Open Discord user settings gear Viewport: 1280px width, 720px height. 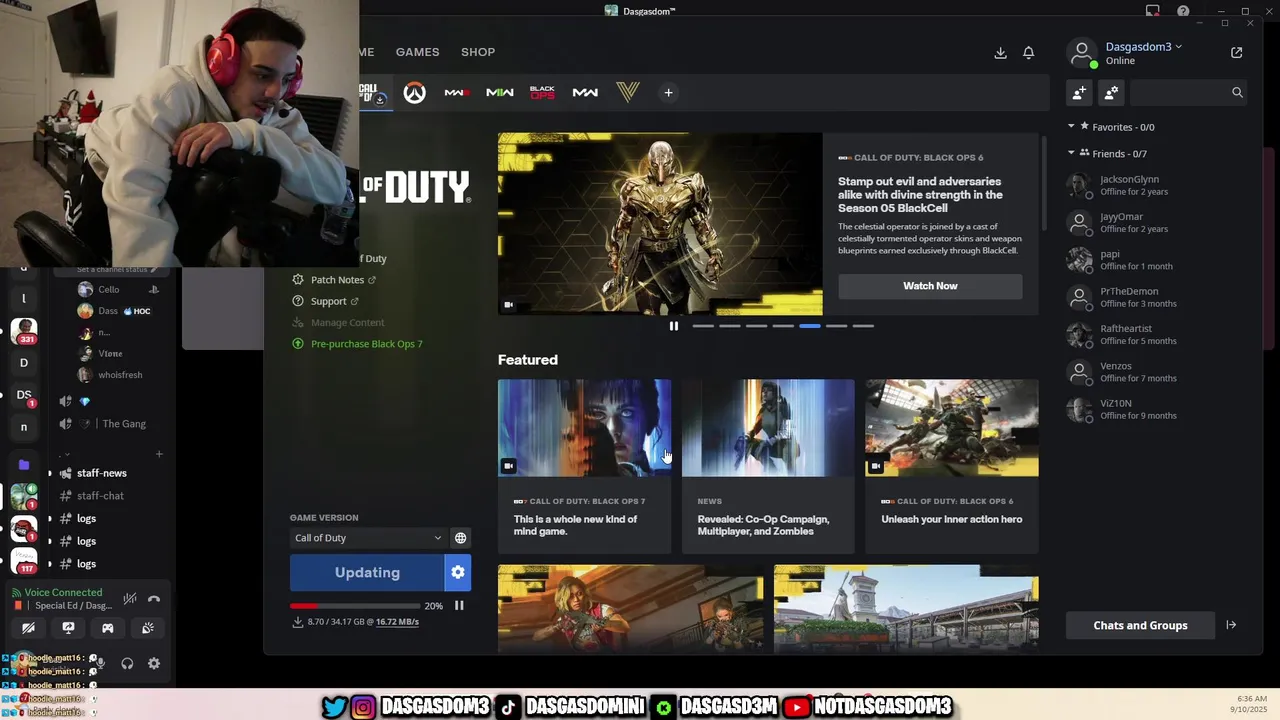pyautogui.click(x=154, y=663)
